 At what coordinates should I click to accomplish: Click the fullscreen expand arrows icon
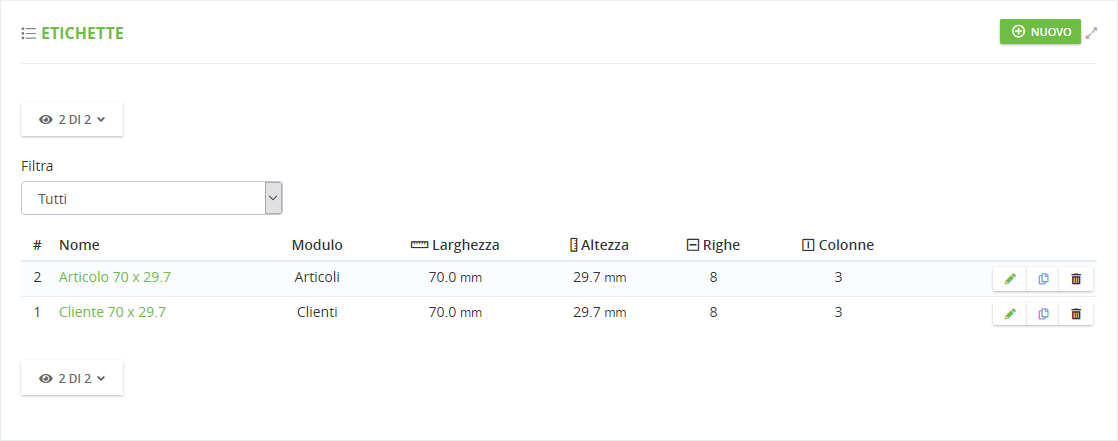pyautogui.click(x=1092, y=33)
